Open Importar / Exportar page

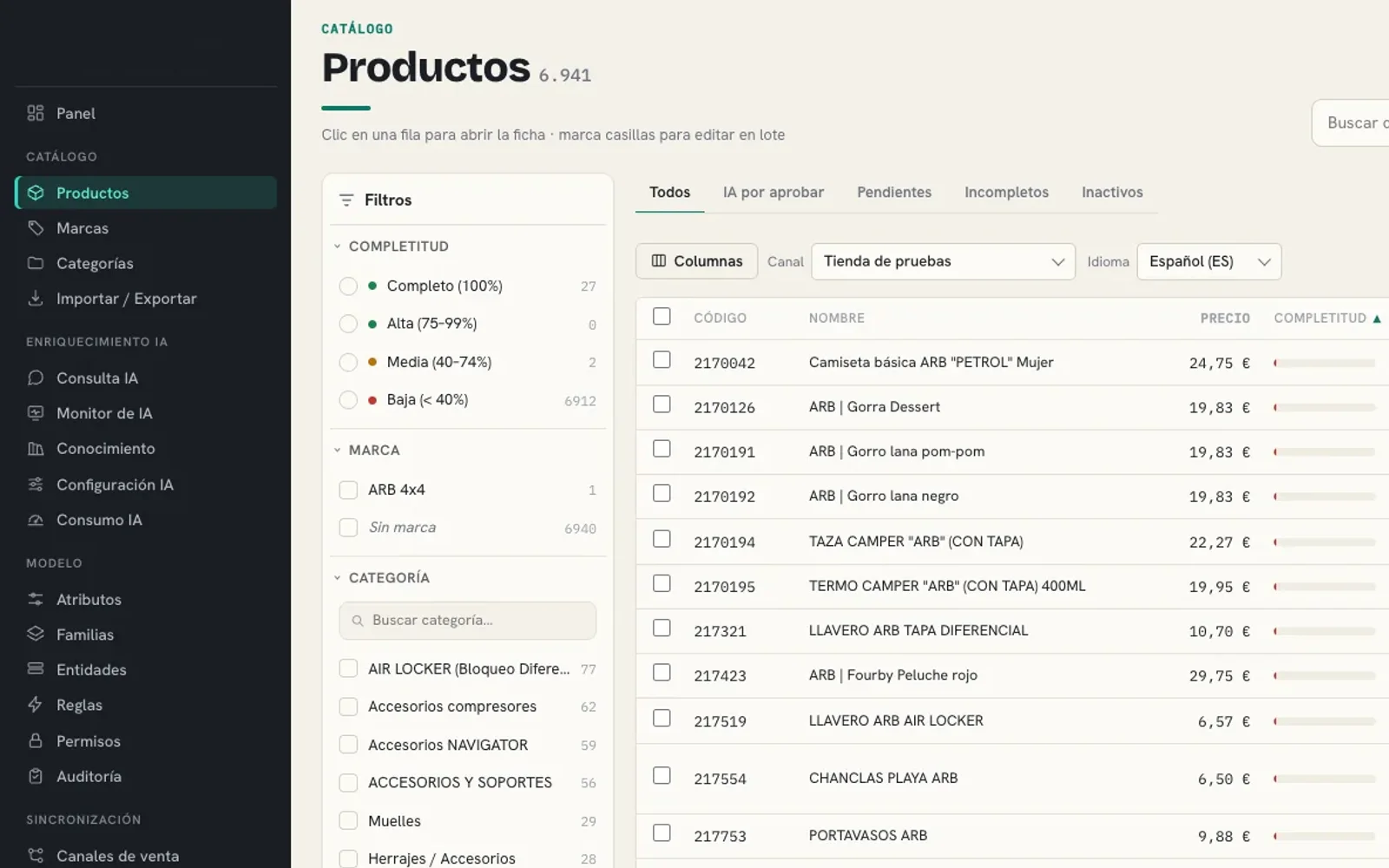click(146, 299)
